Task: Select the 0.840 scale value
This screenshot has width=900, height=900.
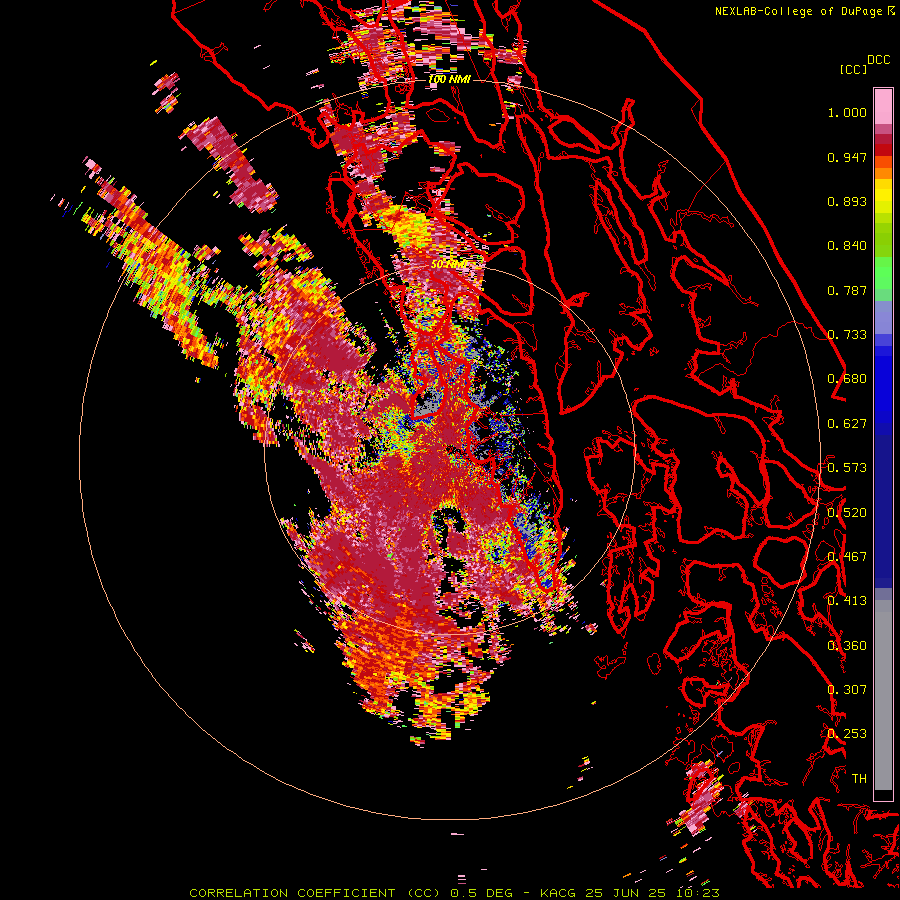Action: (x=847, y=246)
